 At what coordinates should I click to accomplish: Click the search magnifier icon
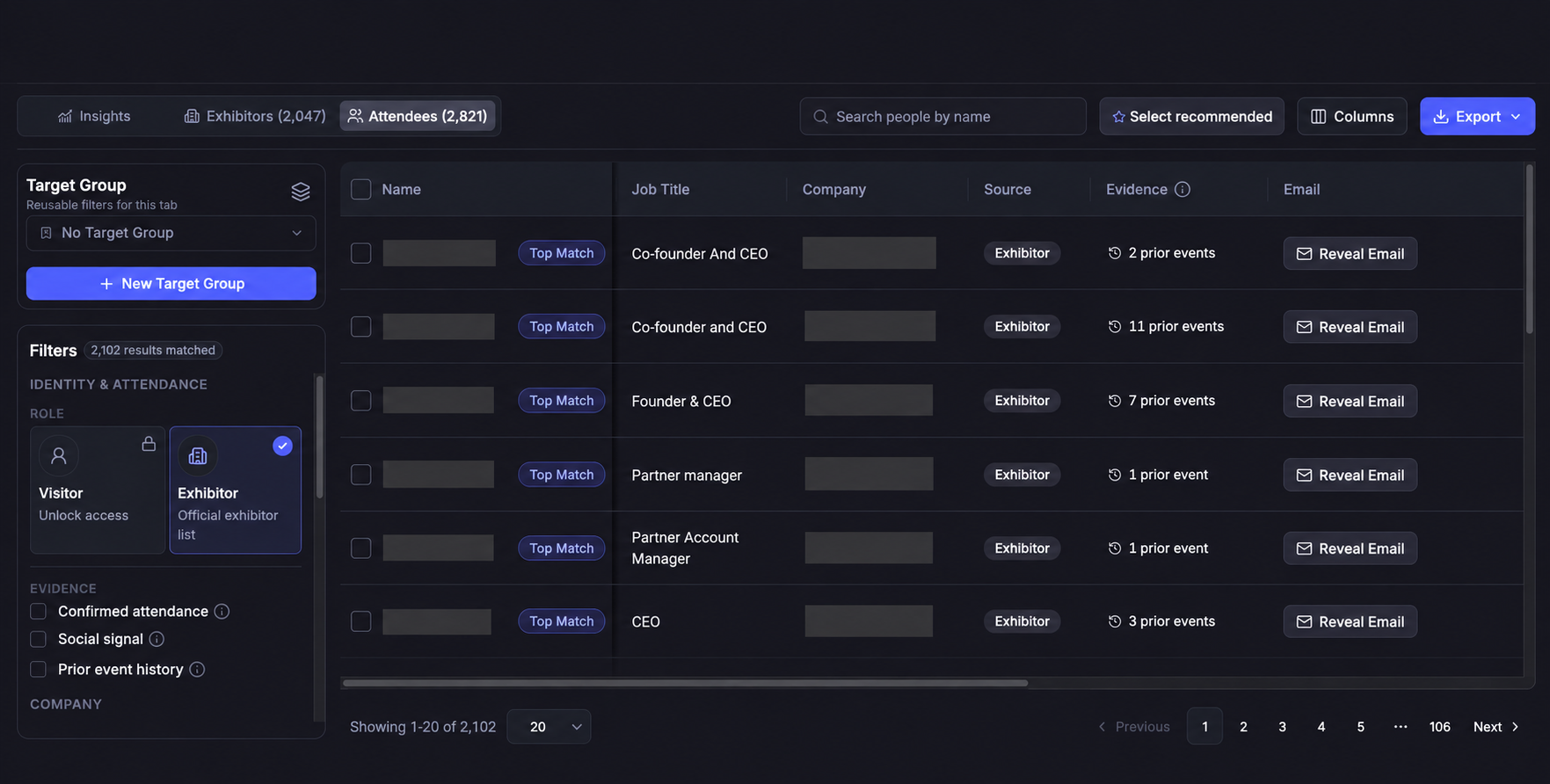click(x=820, y=117)
